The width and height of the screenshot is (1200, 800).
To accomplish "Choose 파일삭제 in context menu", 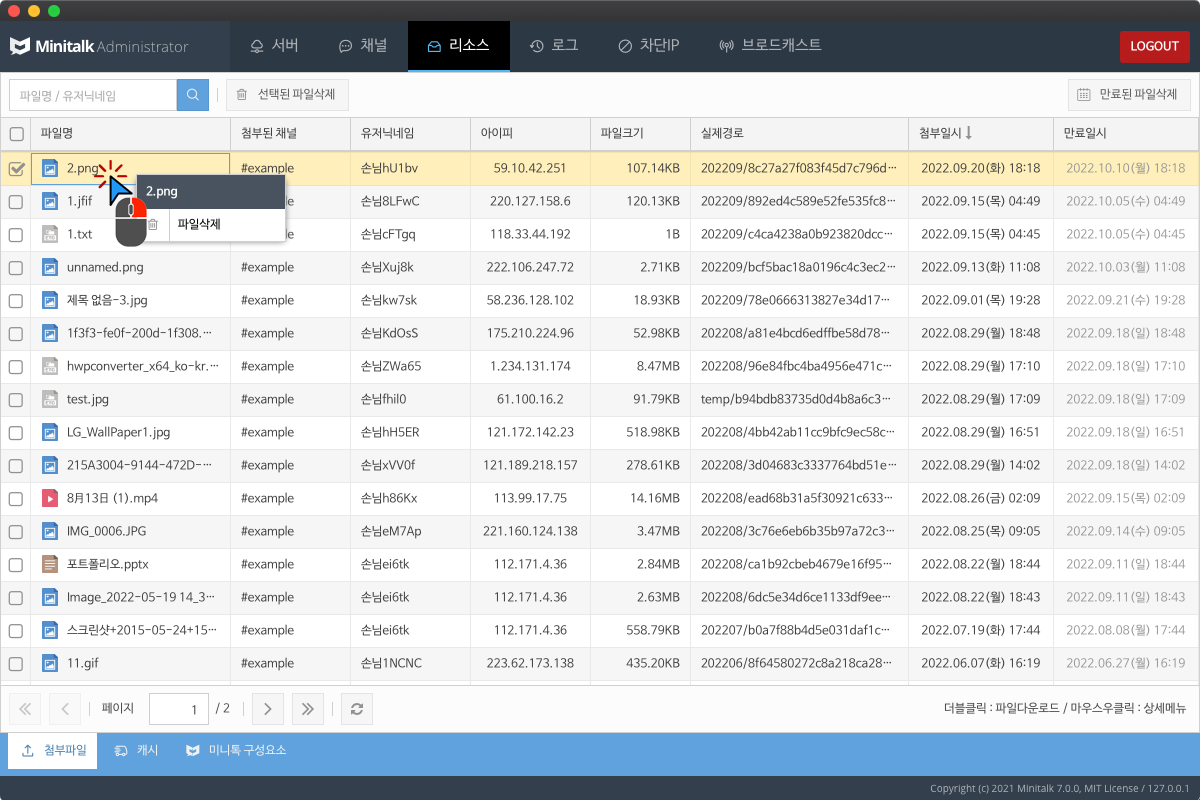I will pyautogui.click(x=211, y=224).
